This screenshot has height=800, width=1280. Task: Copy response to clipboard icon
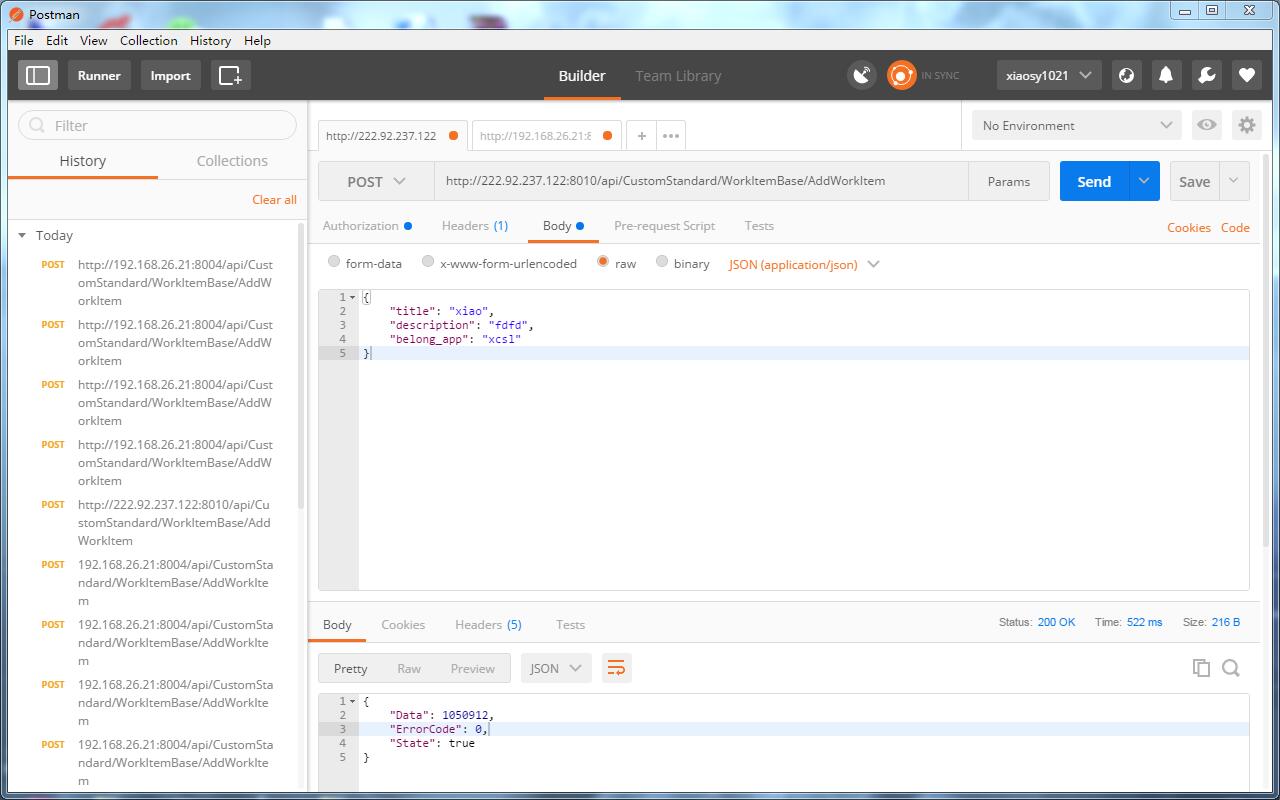tap(1201, 668)
